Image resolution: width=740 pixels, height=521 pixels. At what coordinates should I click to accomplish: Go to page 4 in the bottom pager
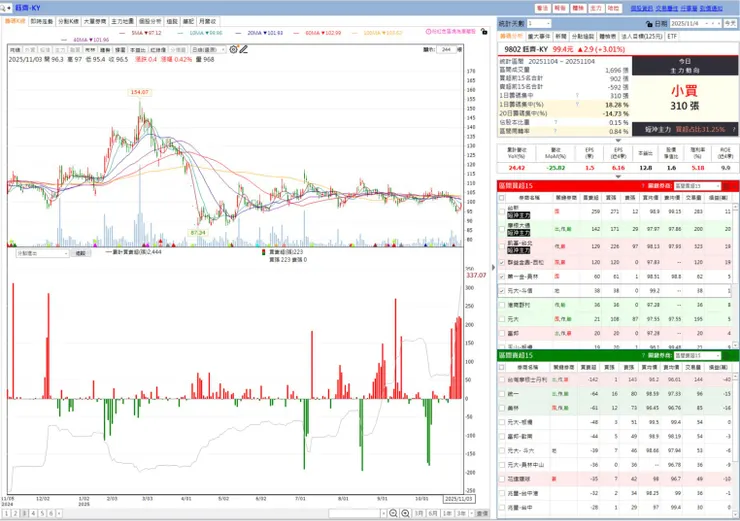(33, 513)
